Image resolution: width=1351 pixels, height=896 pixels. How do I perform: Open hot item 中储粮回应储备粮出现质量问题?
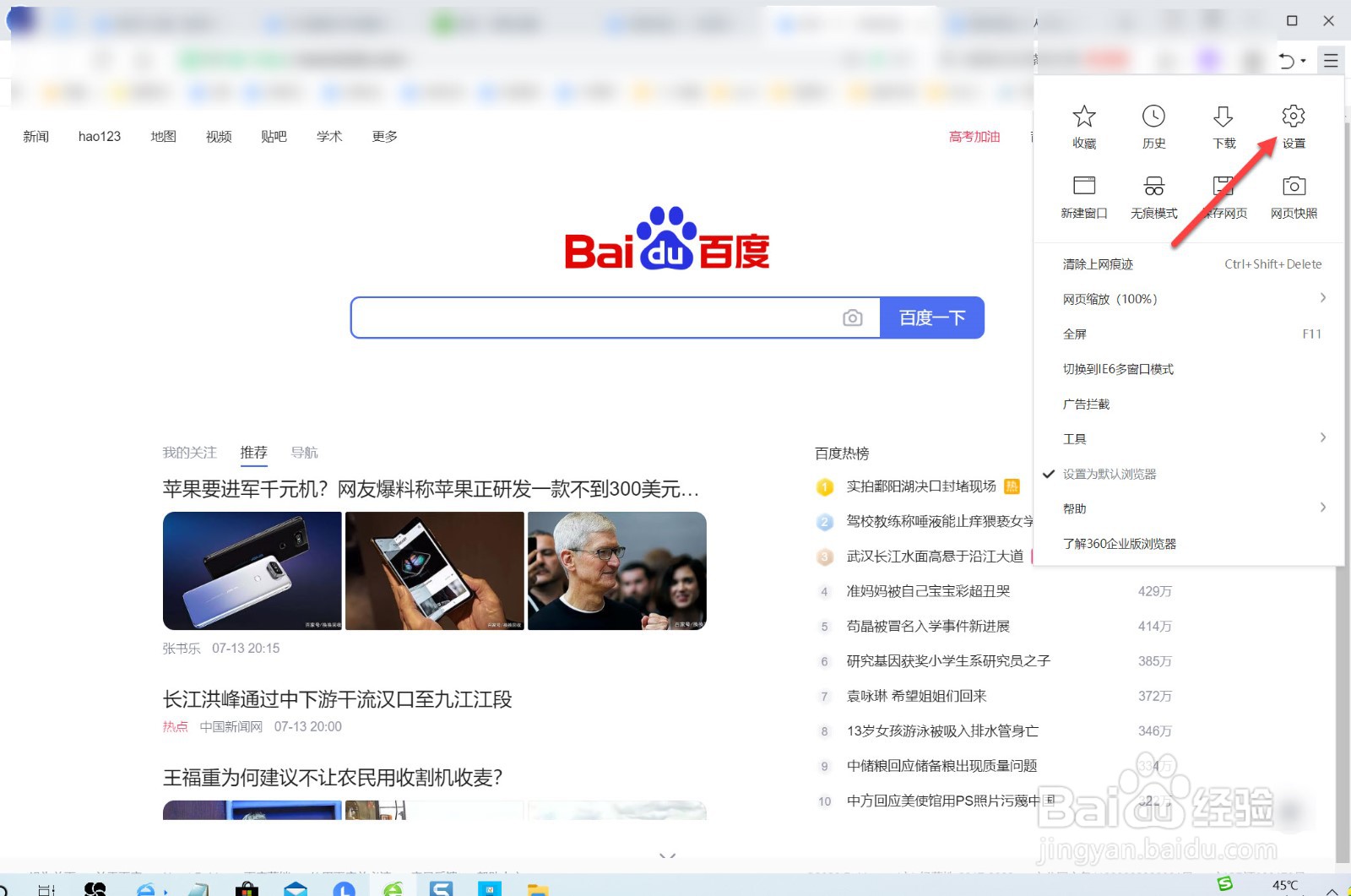(942, 765)
